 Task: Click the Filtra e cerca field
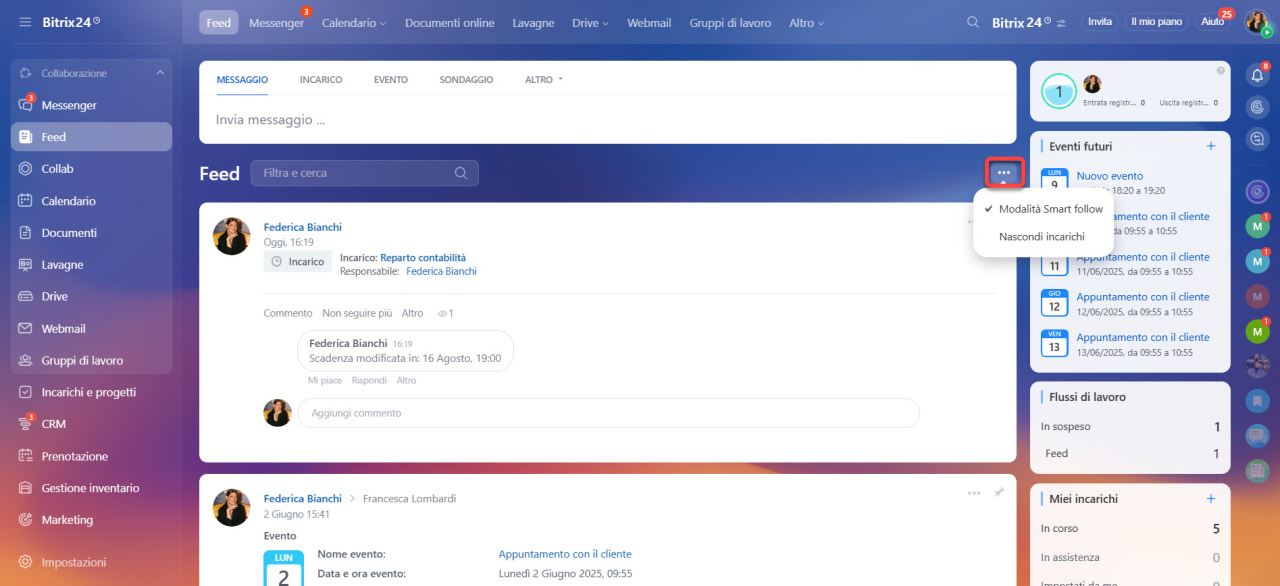365,173
